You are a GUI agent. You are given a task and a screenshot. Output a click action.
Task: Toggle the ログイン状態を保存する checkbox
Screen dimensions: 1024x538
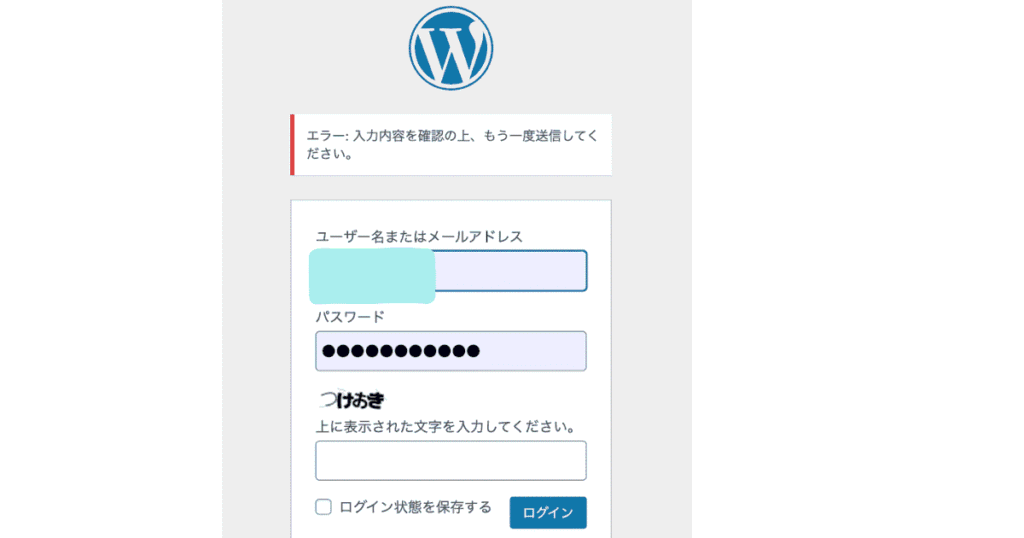(324, 507)
